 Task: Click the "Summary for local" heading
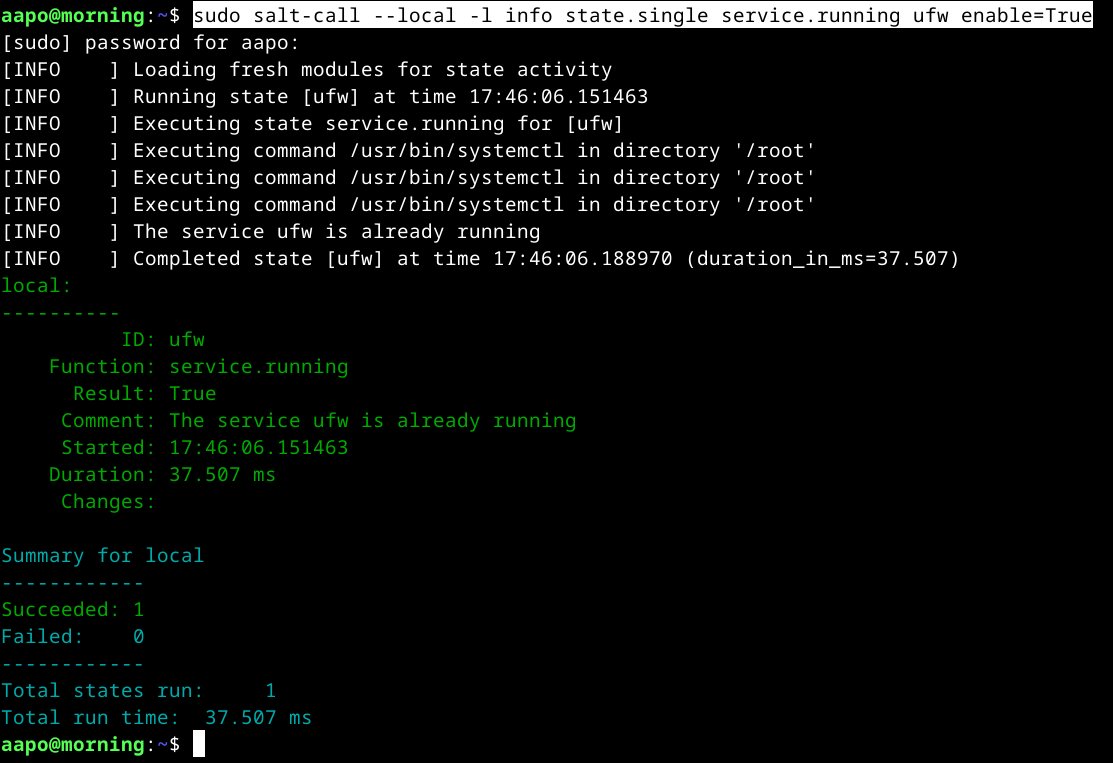click(102, 556)
